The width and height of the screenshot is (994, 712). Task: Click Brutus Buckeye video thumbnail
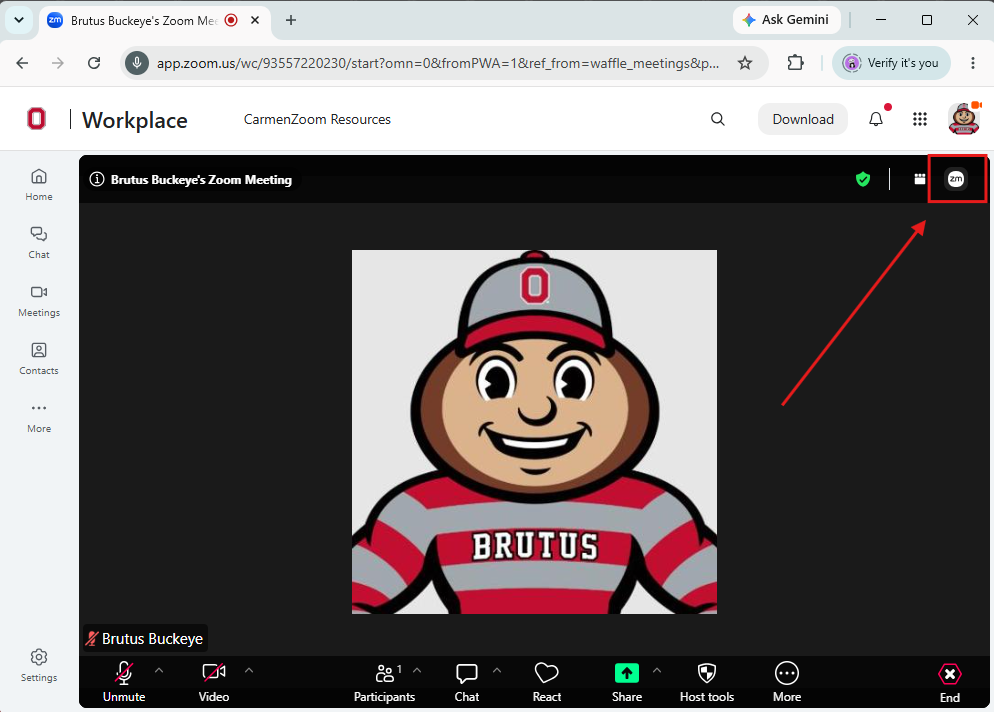[534, 432]
